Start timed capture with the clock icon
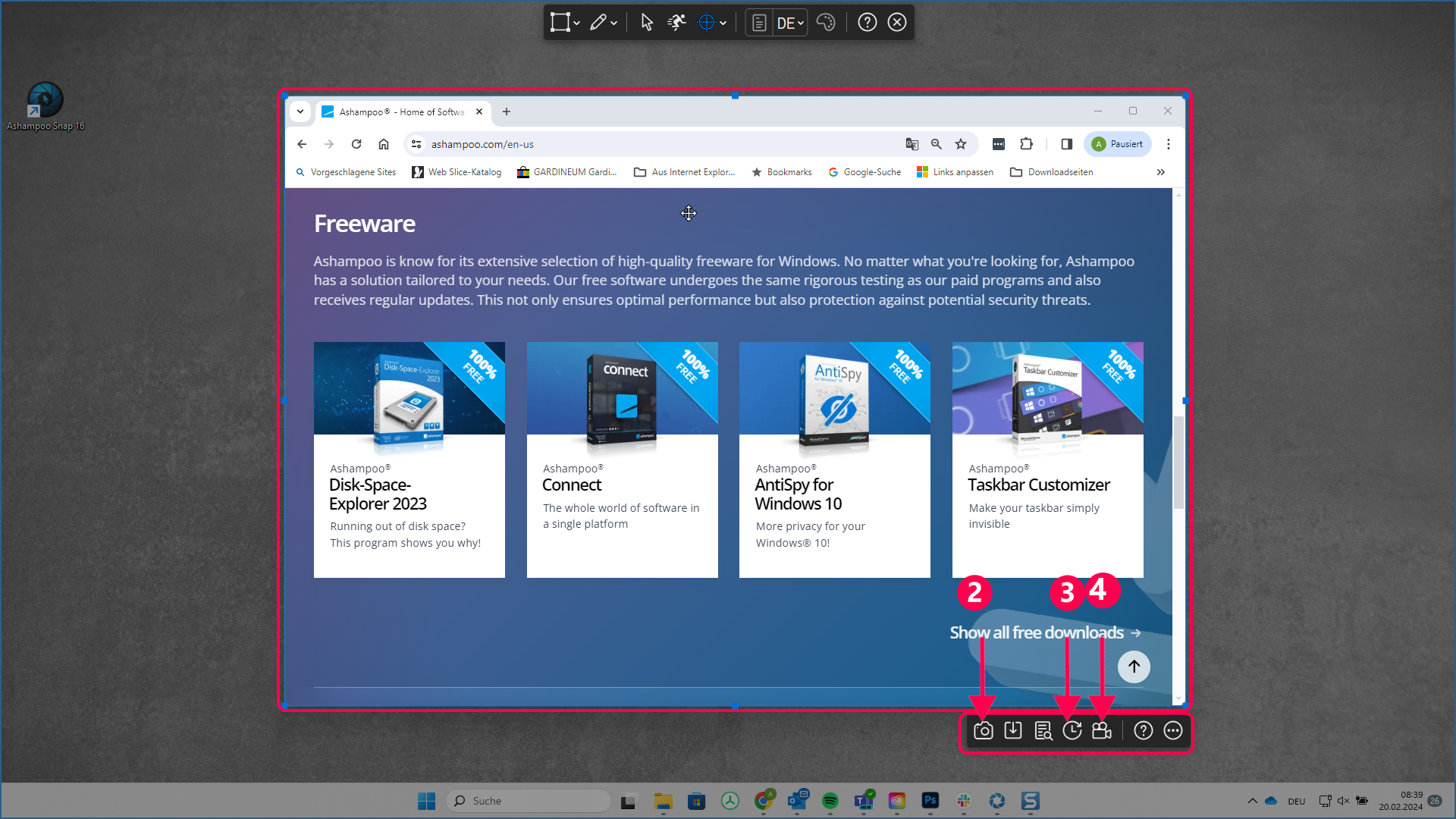 point(1072,730)
